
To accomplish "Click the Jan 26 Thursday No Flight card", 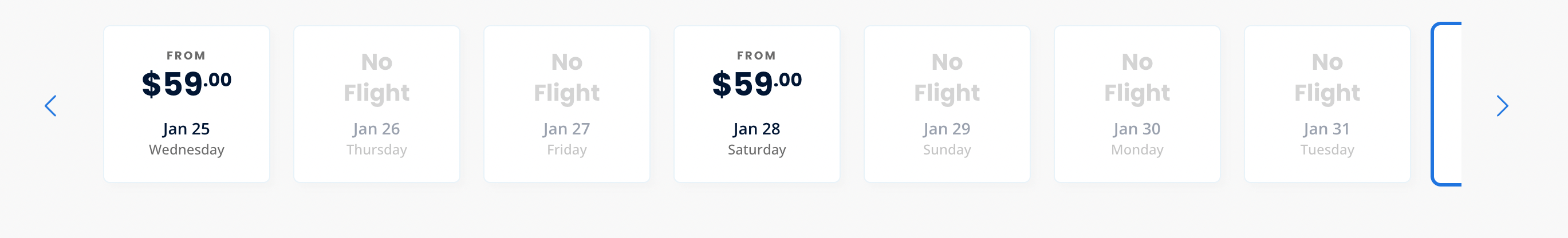I will click(x=376, y=104).
